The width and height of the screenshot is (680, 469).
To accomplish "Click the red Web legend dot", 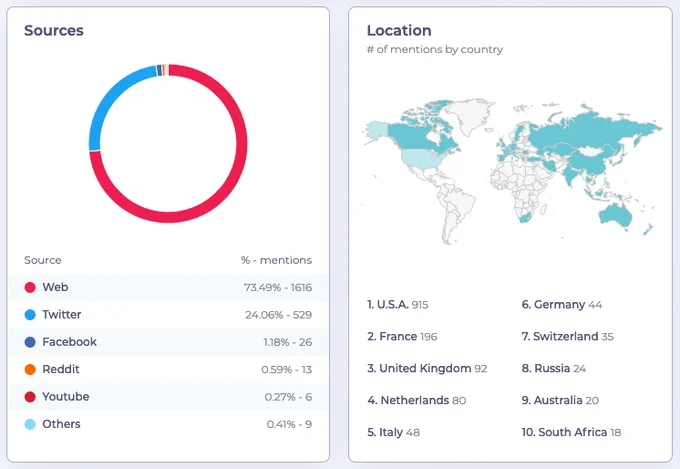I will click(30, 287).
